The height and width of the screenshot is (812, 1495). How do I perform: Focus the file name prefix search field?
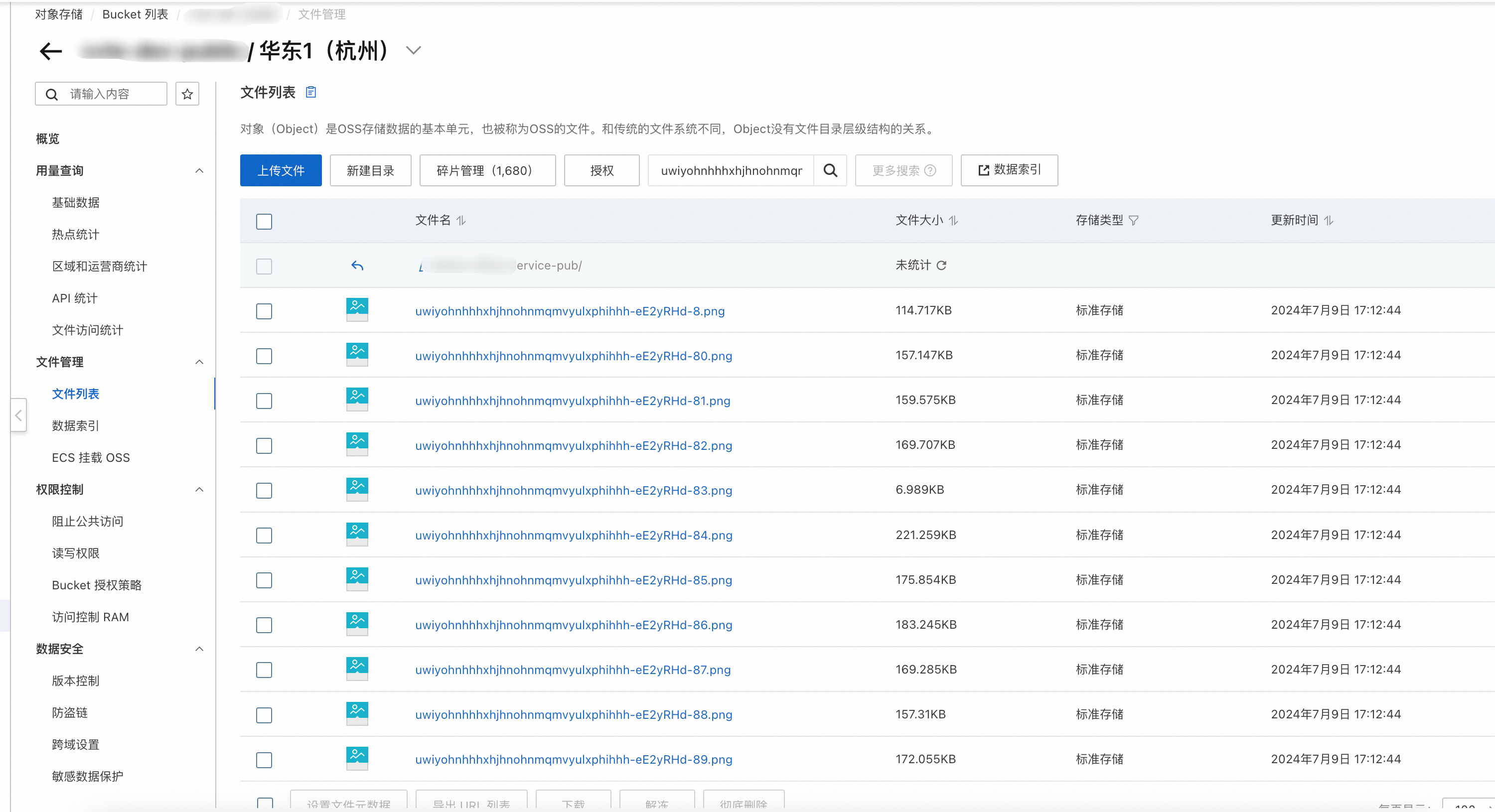[x=731, y=170]
